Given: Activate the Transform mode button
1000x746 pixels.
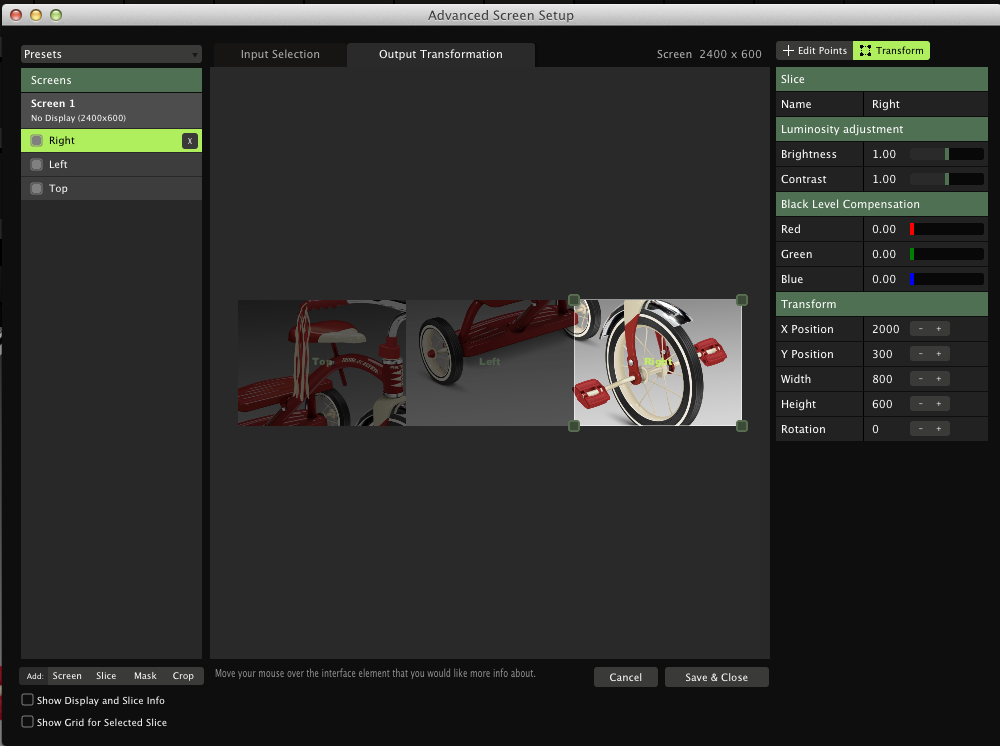Looking at the screenshot, I should [891, 51].
